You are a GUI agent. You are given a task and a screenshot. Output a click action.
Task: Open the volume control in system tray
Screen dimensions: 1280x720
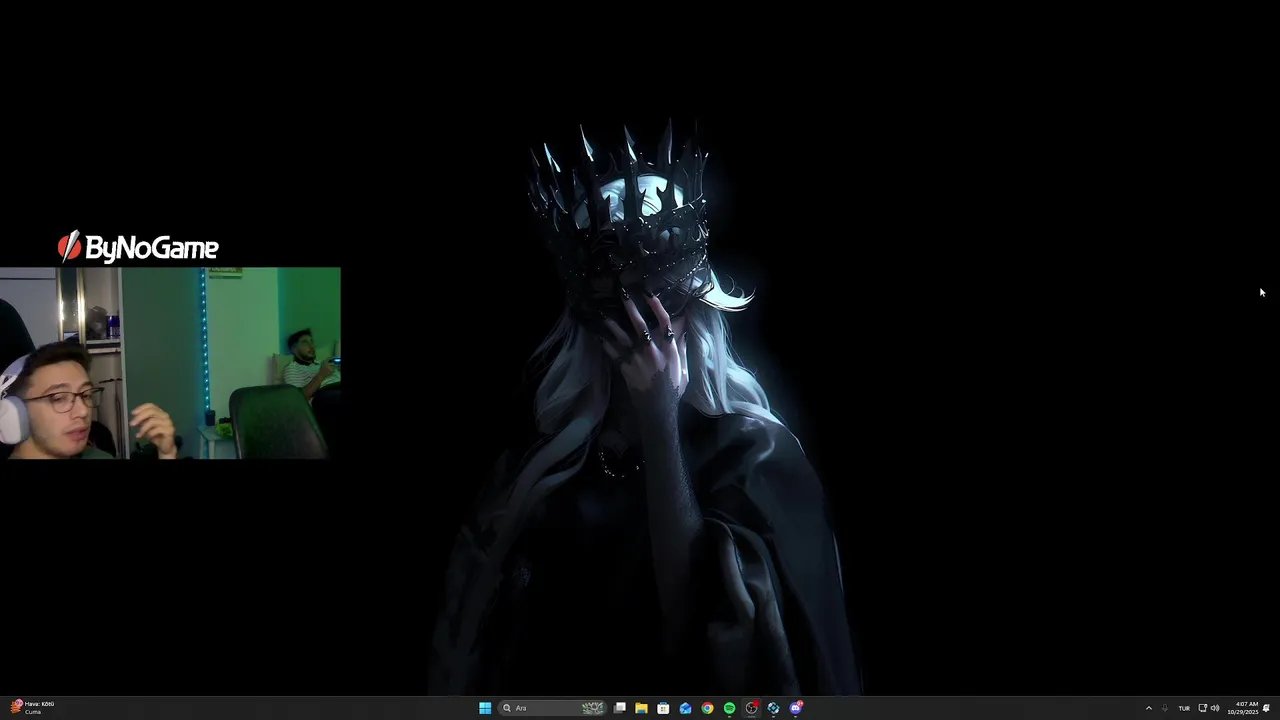point(1215,708)
